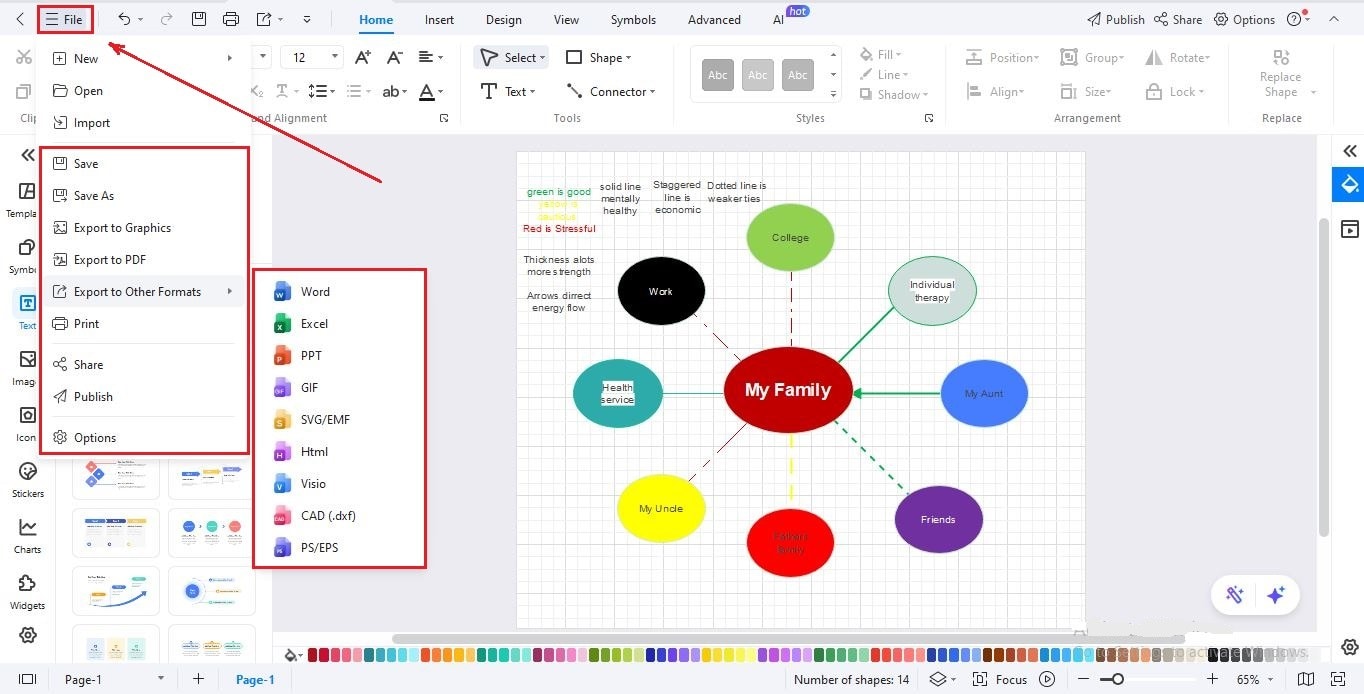Image resolution: width=1364 pixels, height=694 pixels.
Task: Choose Export to PDF
Action: pos(144,260)
